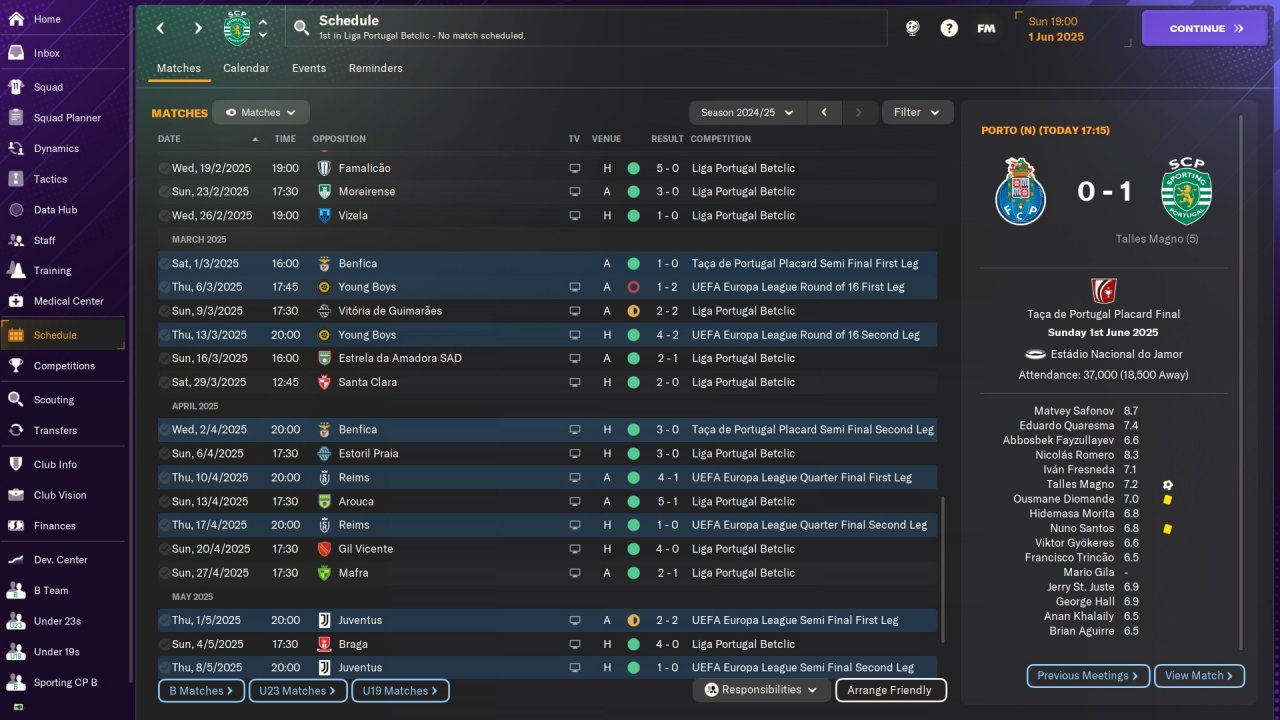Expand the Responsibilities dropdown
This screenshot has height=720, width=1280.
pos(762,690)
